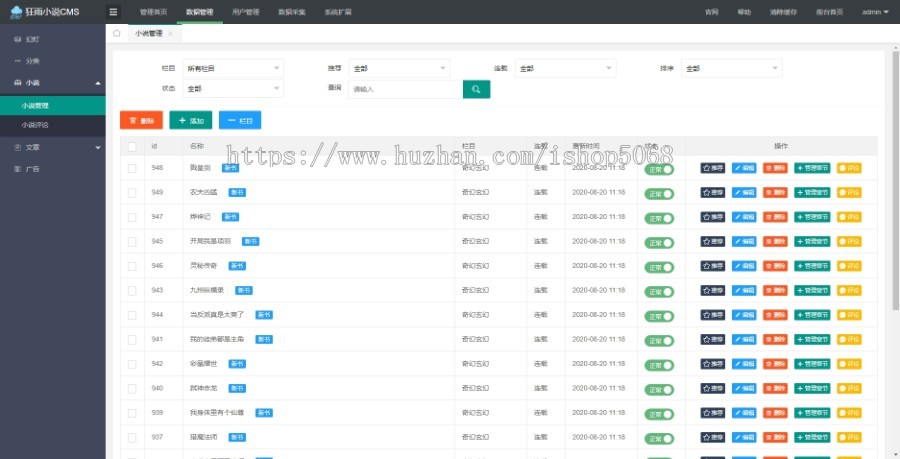Click the 推荐 star button for row 948
Screen dimensions: 900x459
click(x=712, y=168)
